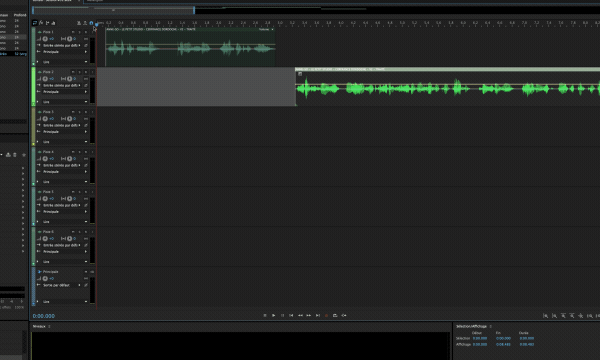Click the Piste 1 stereo pan knob

(x=69, y=39)
